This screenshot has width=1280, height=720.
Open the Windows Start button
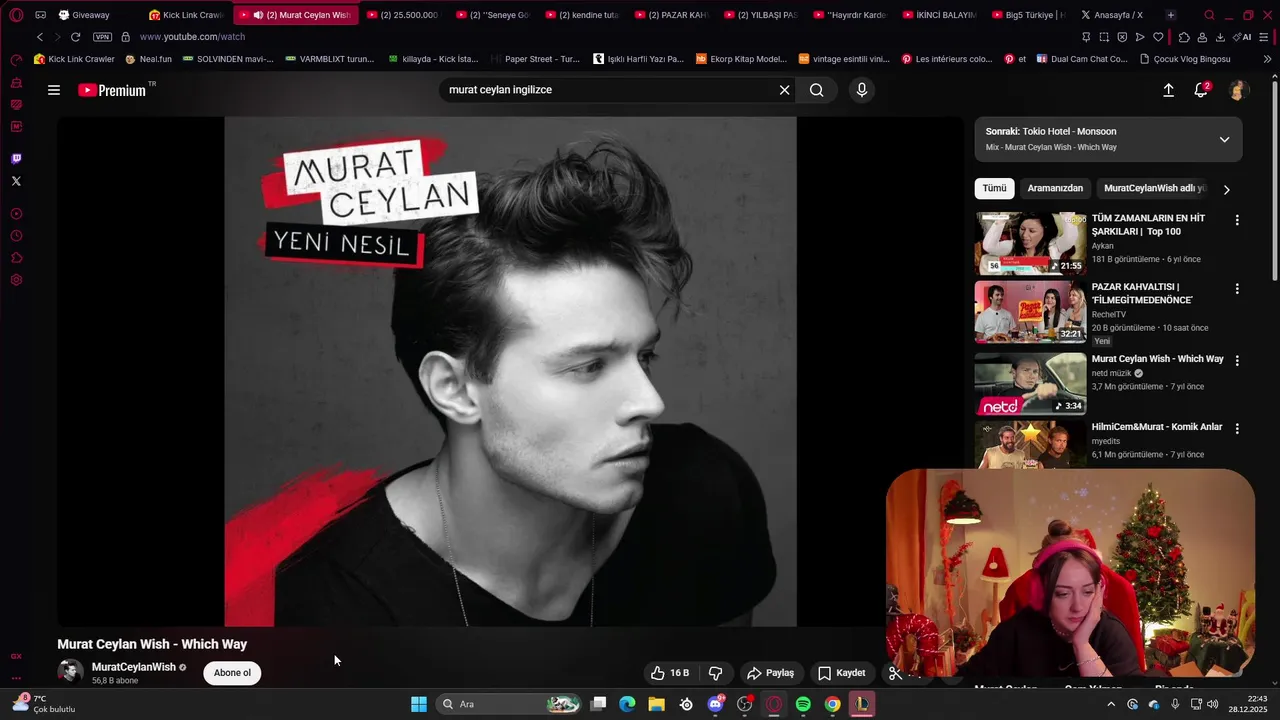click(419, 704)
